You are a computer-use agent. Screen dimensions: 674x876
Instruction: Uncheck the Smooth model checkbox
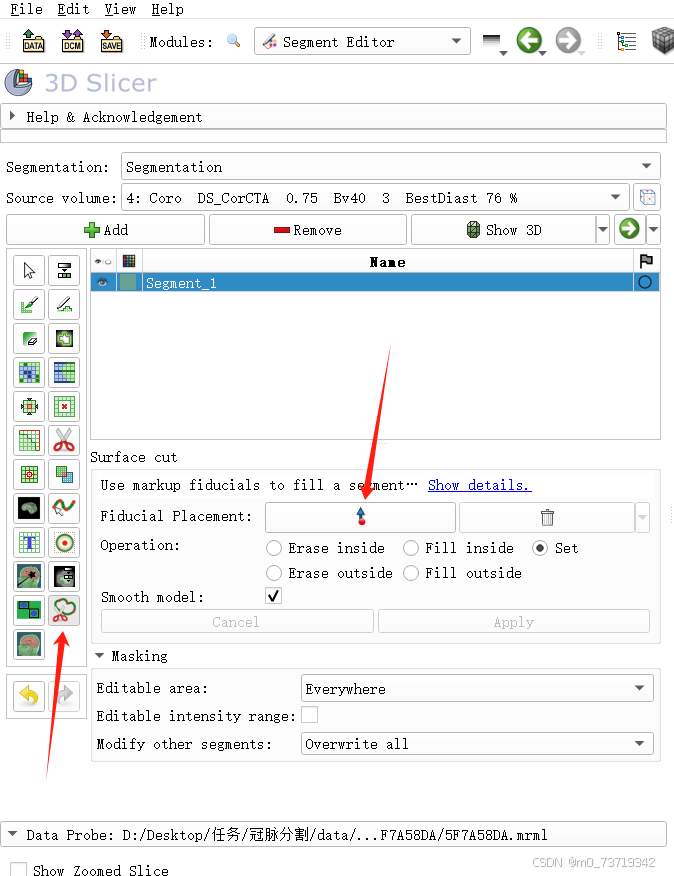click(x=273, y=596)
